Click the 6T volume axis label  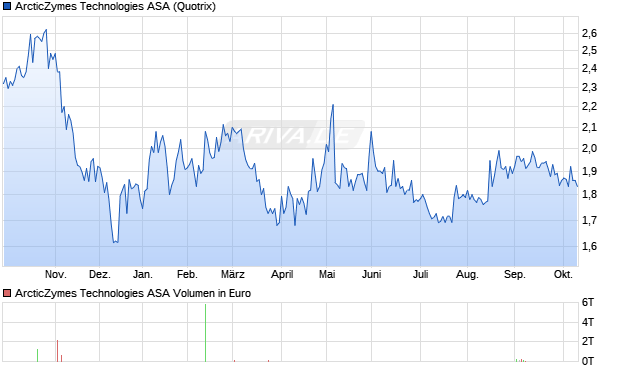(588, 303)
